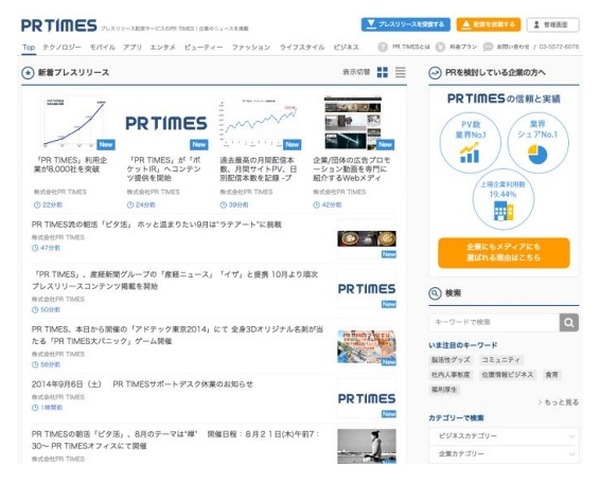Image resolution: width=600 pixels, height=484 pixels.
Task: Open the latte art thumbnail for ピタ活 article
Action: point(367,239)
